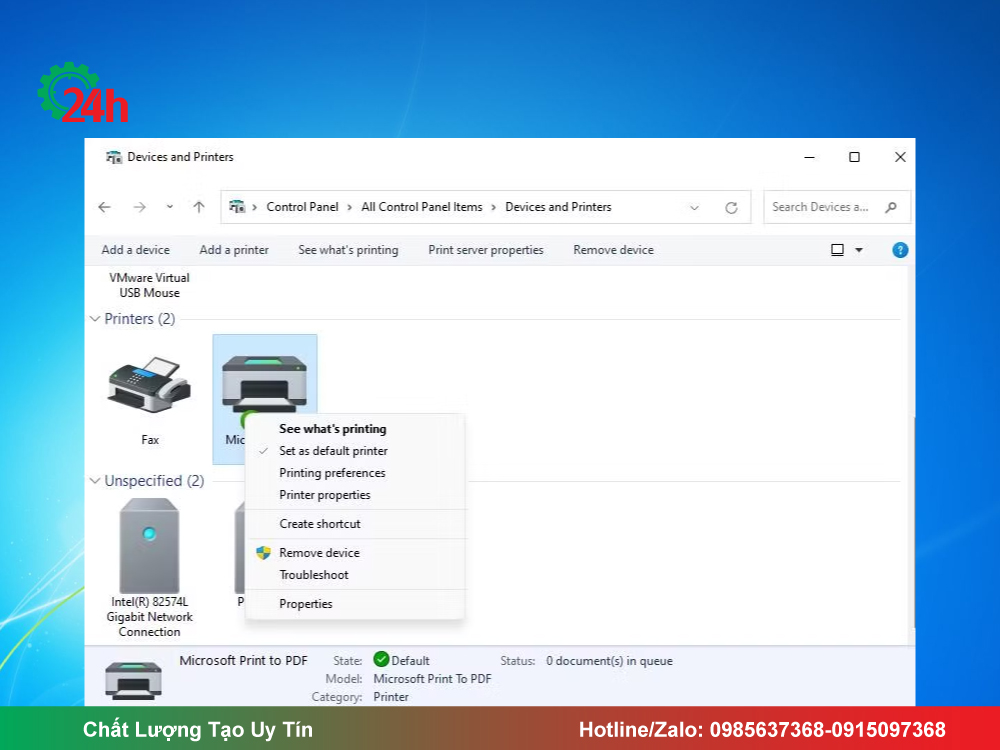Click the forward navigation arrow

click(140, 207)
